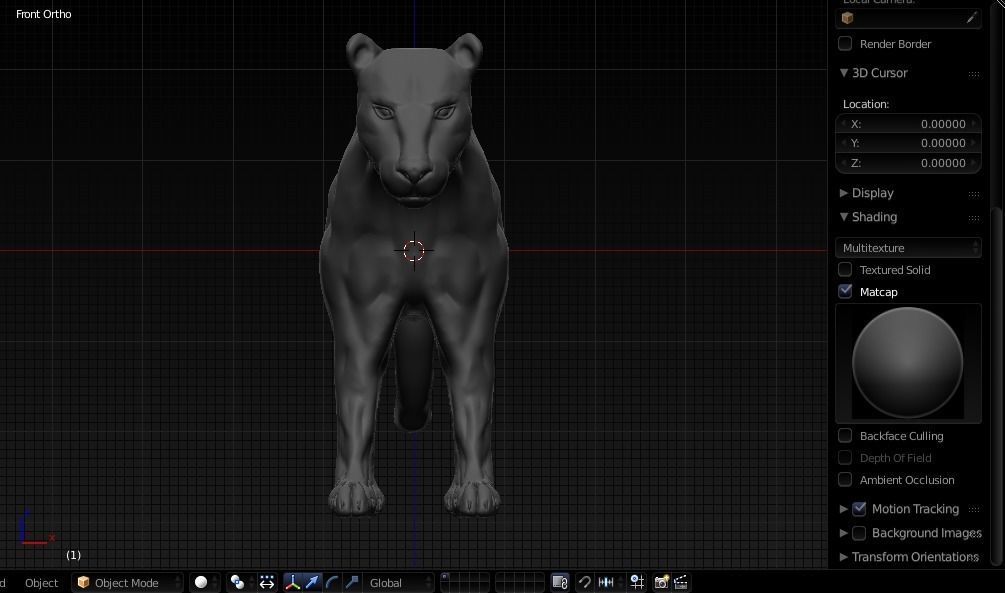The height and width of the screenshot is (593, 1005).
Task: Open the pivot point selector icon
Action: point(241,582)
